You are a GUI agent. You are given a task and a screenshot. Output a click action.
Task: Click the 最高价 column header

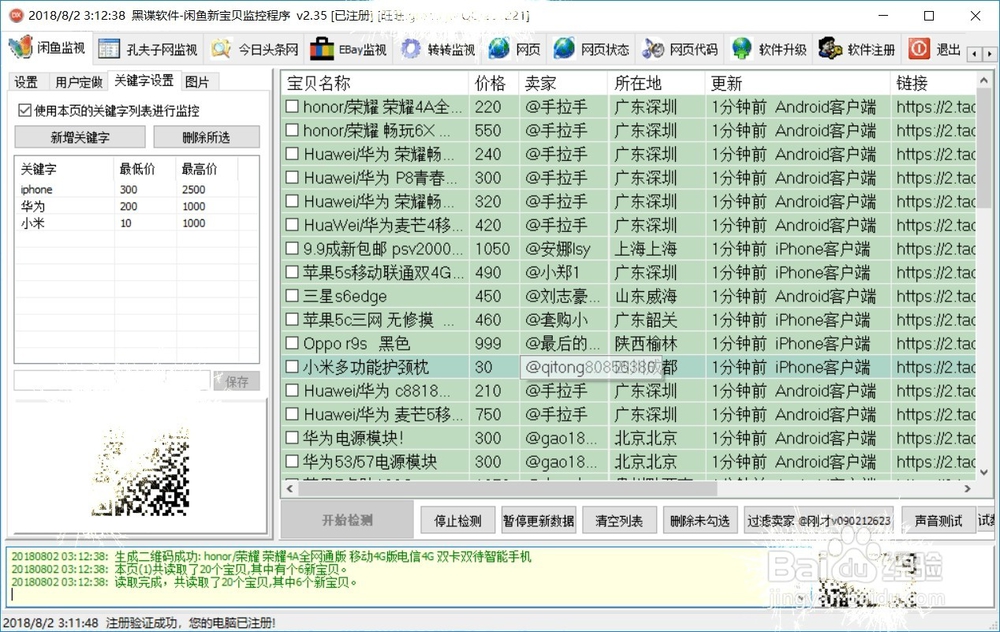pyautogui.click(x=207, y=169)
